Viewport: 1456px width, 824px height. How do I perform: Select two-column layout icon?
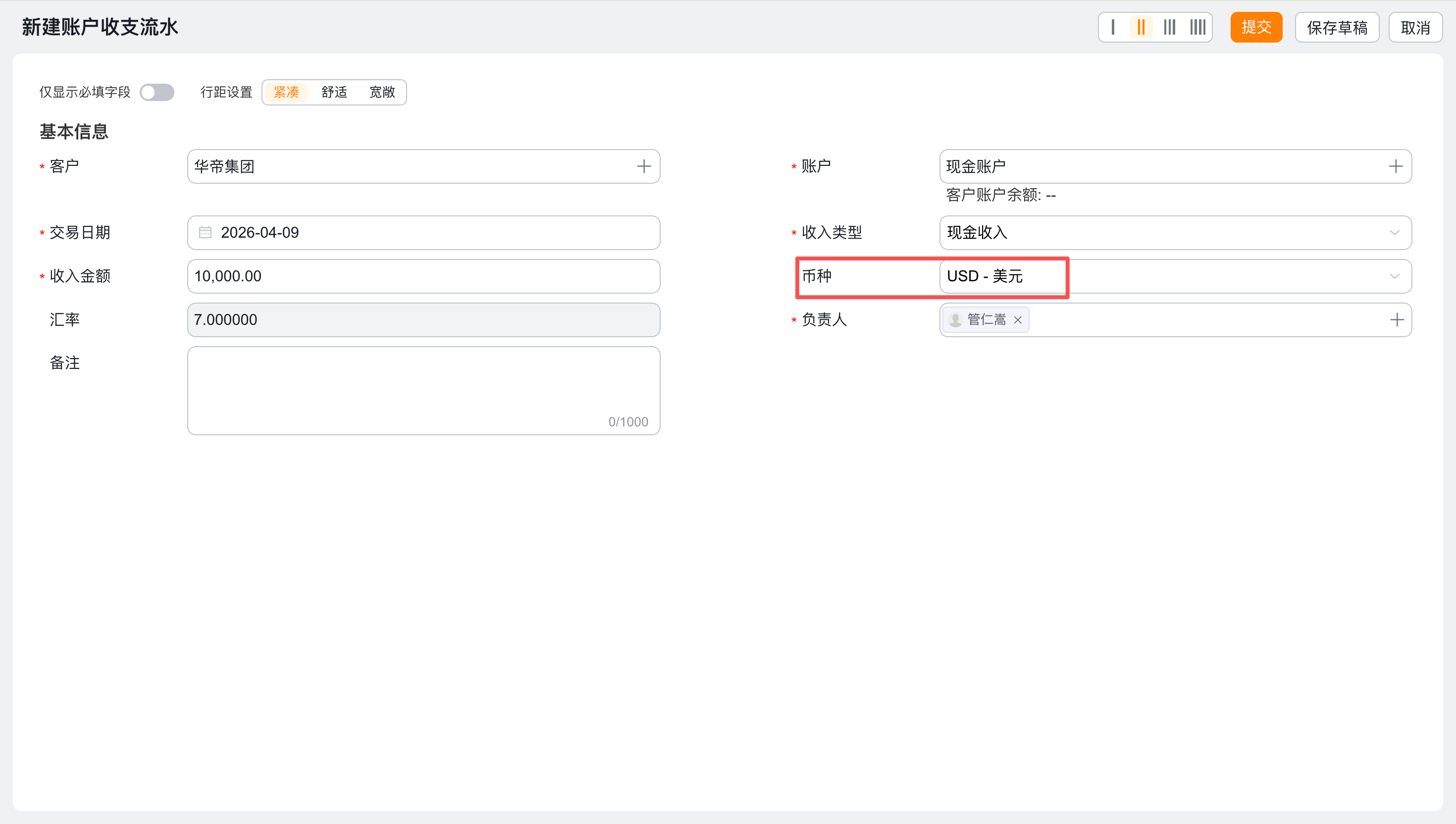coord(1141,27)
